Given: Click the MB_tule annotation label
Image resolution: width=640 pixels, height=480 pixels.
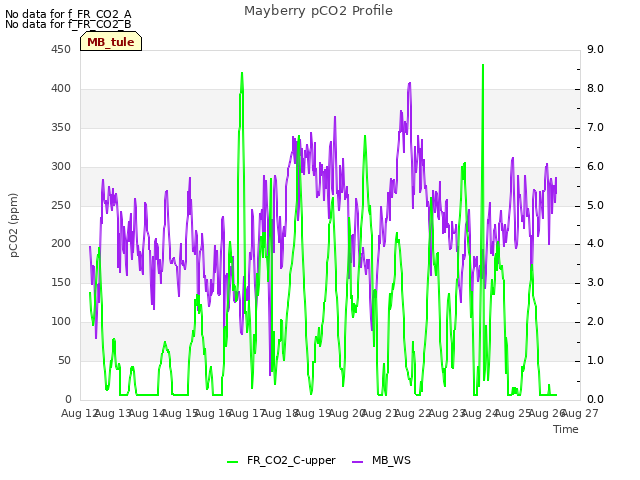Looking at the screenshot, I should [111, 42].
